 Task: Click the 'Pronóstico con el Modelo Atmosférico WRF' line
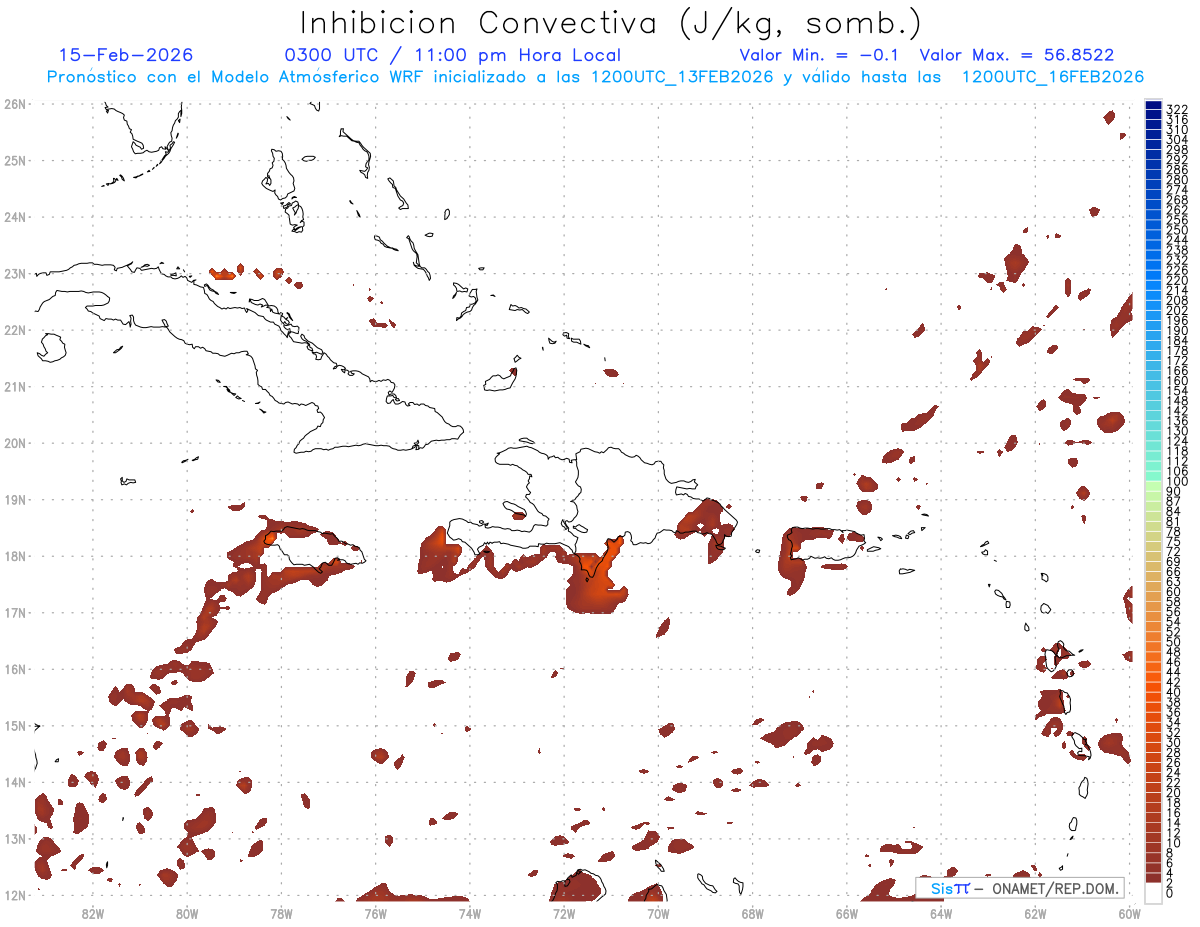pyautogui.click(x=237, y=77)
